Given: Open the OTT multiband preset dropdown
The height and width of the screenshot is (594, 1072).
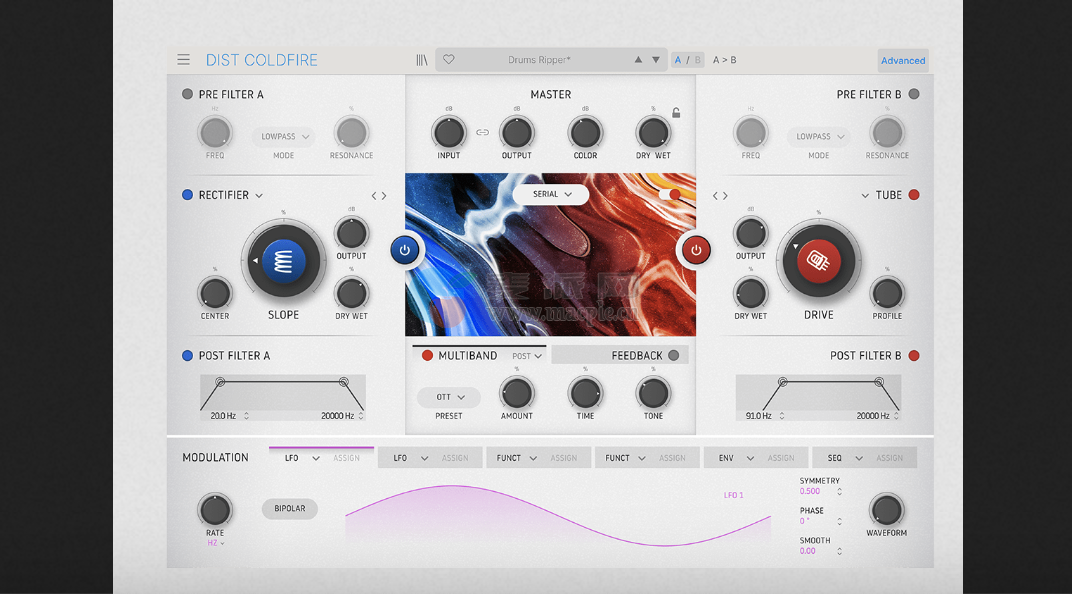Looking at the screenshot, I should [x=448, y=396].
